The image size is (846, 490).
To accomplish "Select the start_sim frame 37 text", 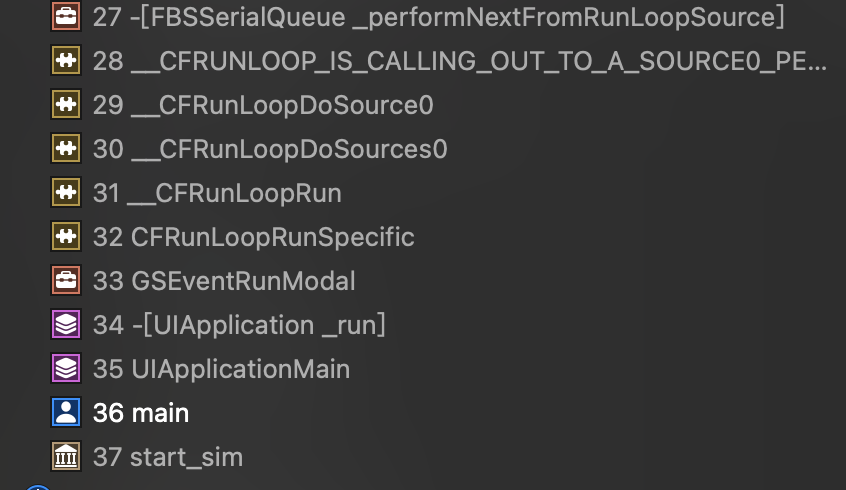I will point(168,457).
